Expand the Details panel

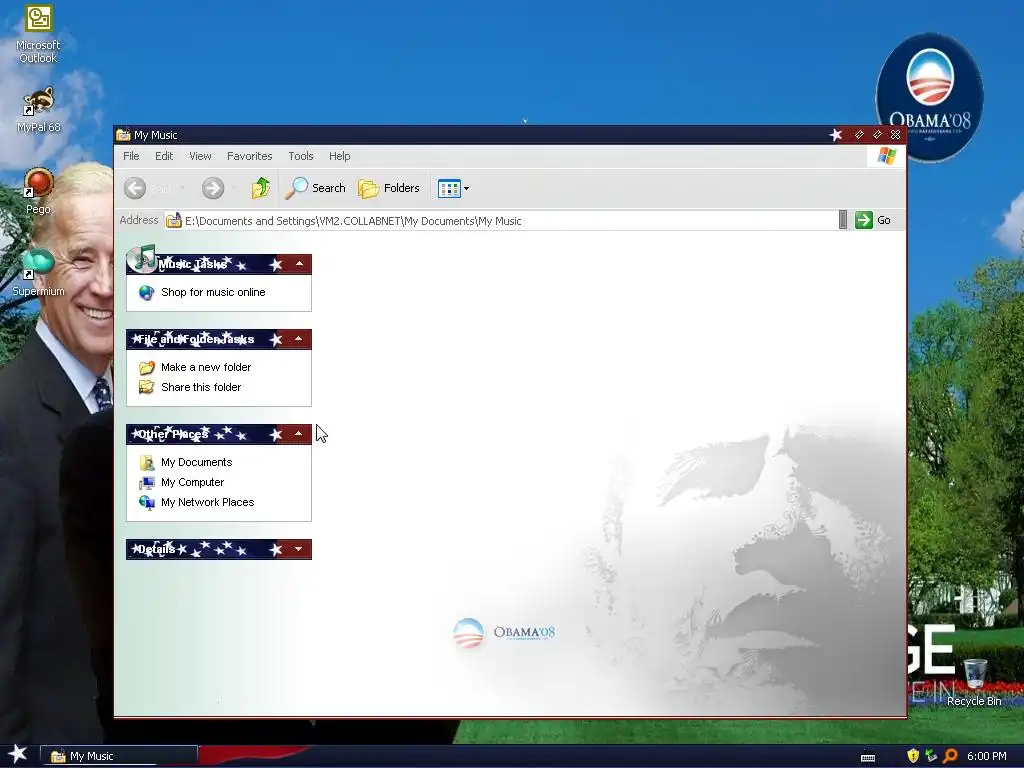click(298, 549)
